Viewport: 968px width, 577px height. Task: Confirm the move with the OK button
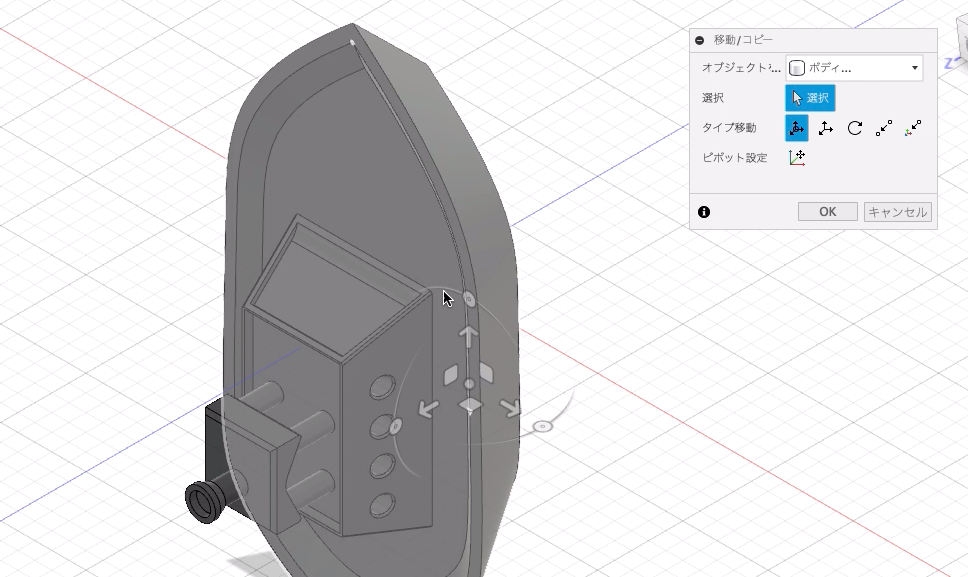pos(827,212)
